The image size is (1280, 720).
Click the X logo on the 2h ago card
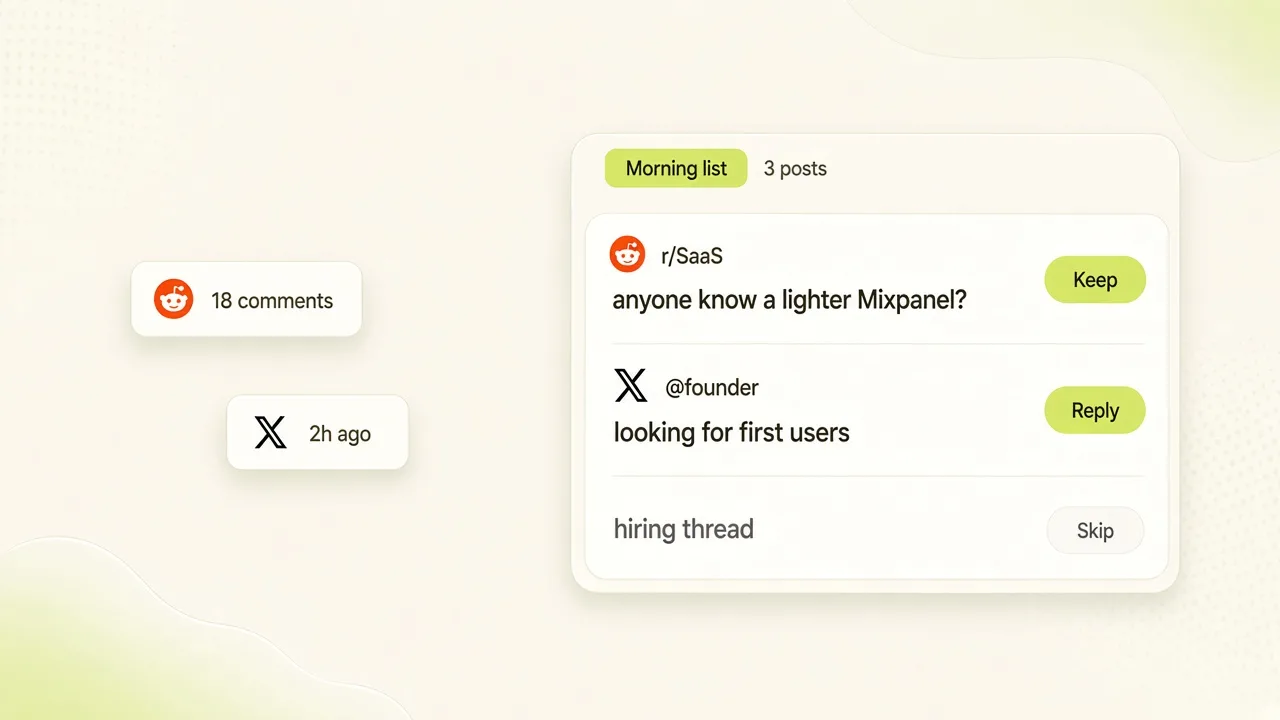[270, 433]
